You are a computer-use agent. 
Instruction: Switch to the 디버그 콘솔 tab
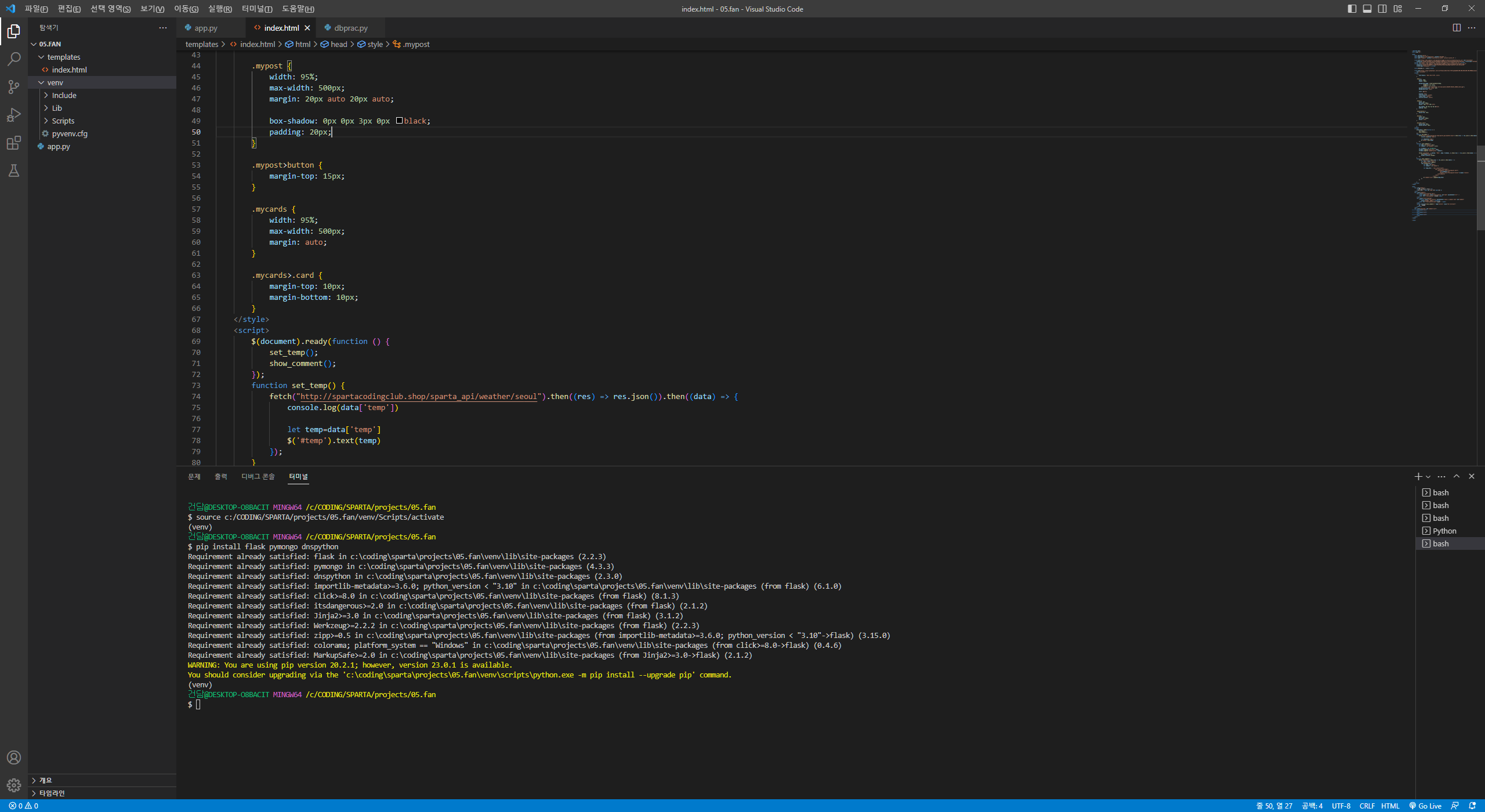point(258,476)
